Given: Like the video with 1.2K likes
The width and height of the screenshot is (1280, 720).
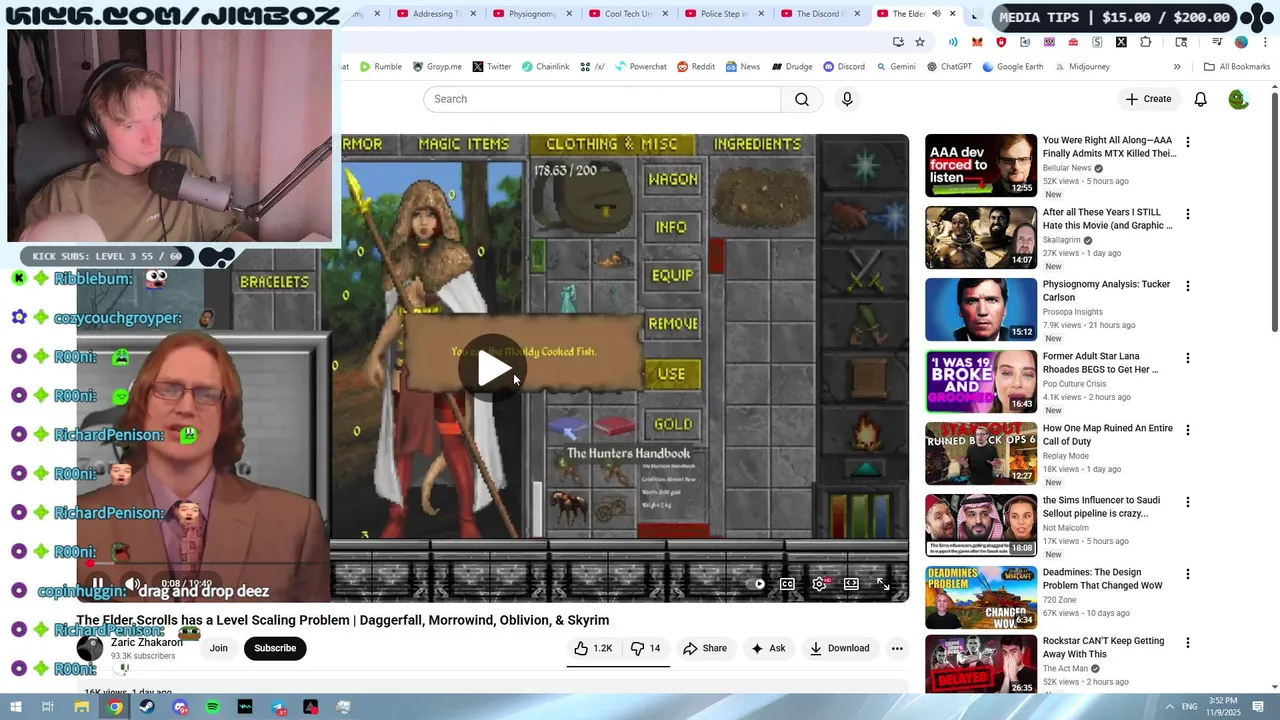Looking at the screenshot, I should coord(593,648).
